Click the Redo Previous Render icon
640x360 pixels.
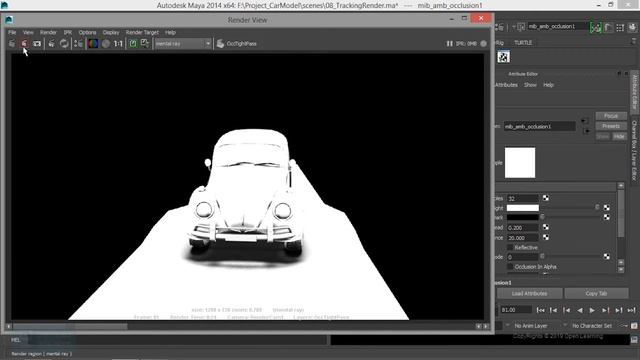point(12,43)
